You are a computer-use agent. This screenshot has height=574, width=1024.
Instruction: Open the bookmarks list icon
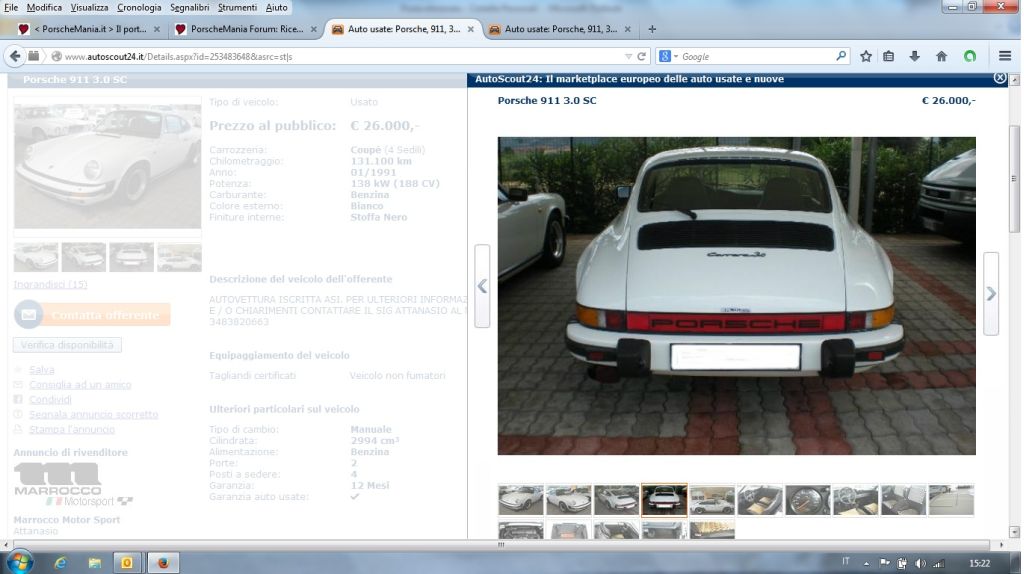point(889,56)
